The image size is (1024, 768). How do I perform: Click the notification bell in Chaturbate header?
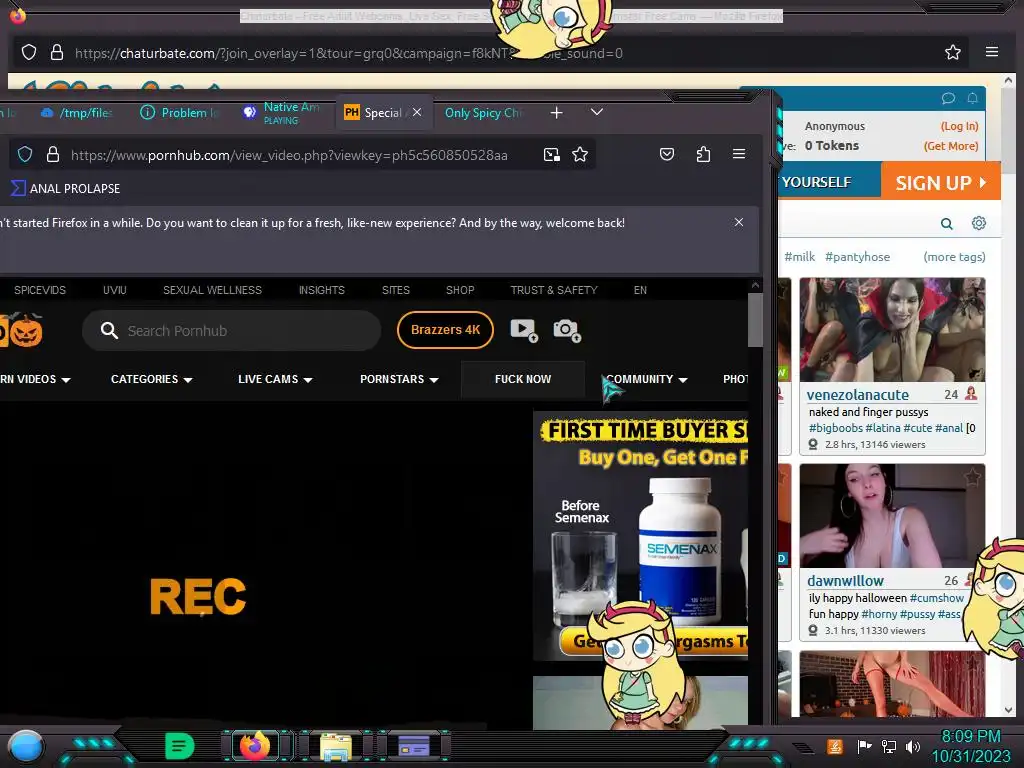click(972, 98)
